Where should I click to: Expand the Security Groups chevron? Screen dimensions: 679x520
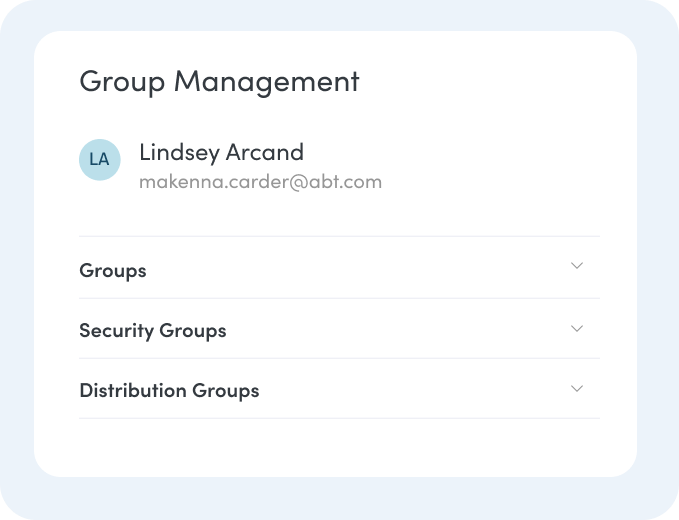[576, 329]
